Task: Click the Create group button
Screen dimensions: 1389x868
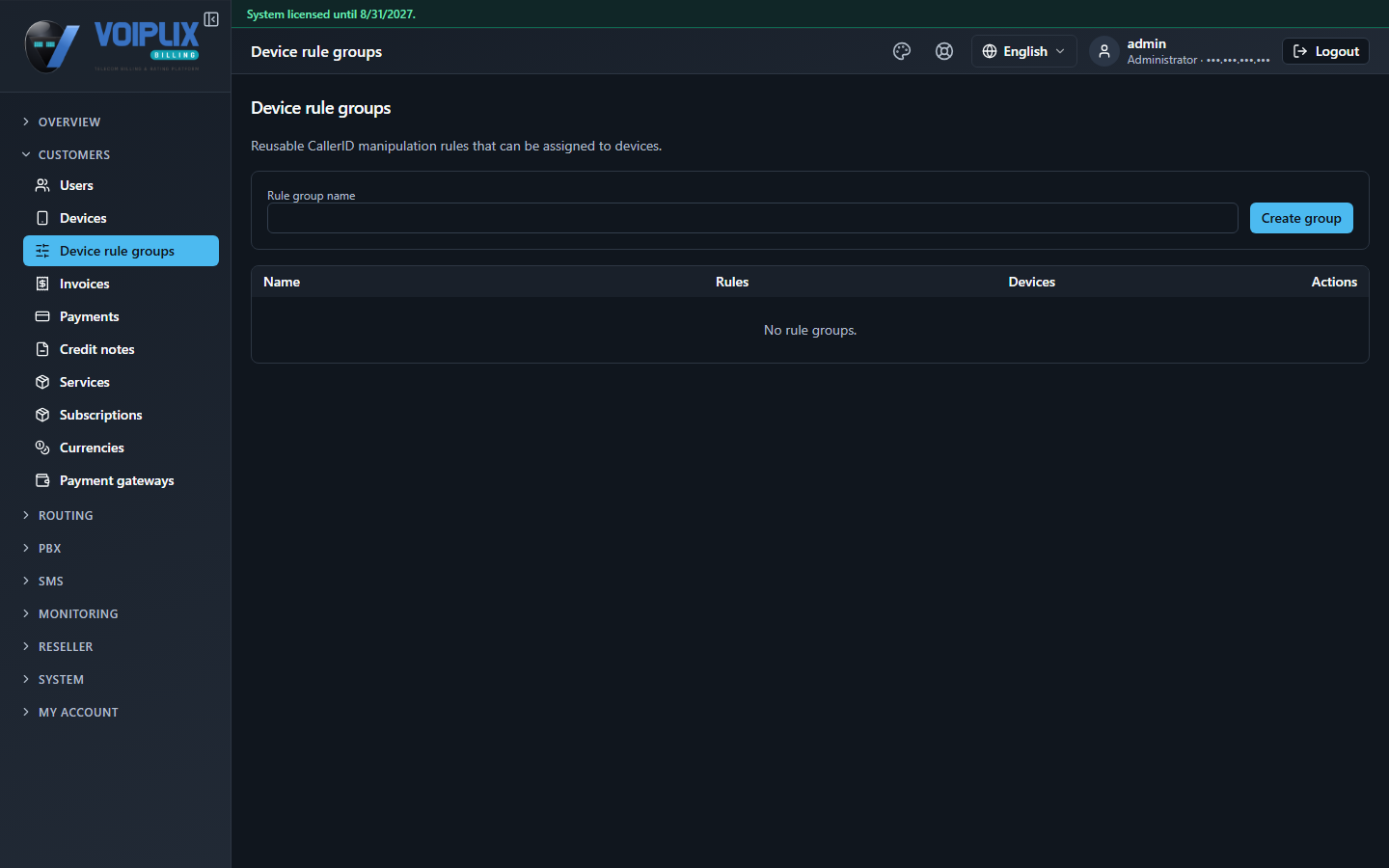Action: [x=1301, y=218]
